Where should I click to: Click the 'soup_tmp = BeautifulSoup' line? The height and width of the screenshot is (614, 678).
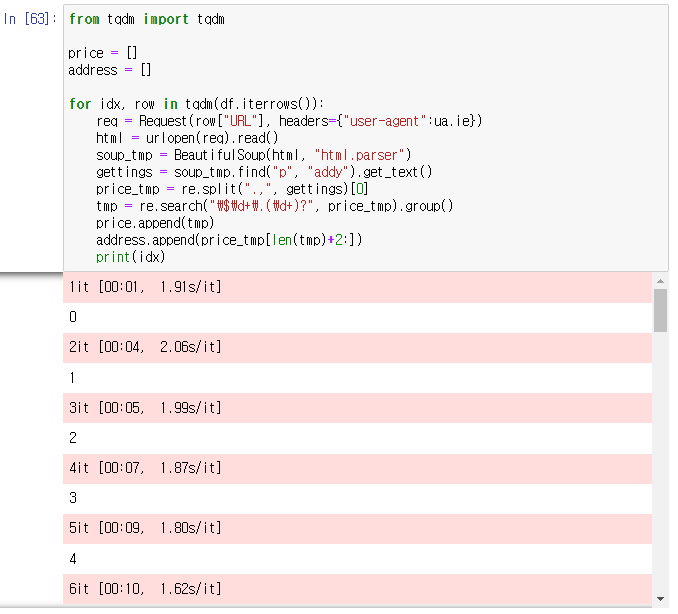(x=253, y=155)
